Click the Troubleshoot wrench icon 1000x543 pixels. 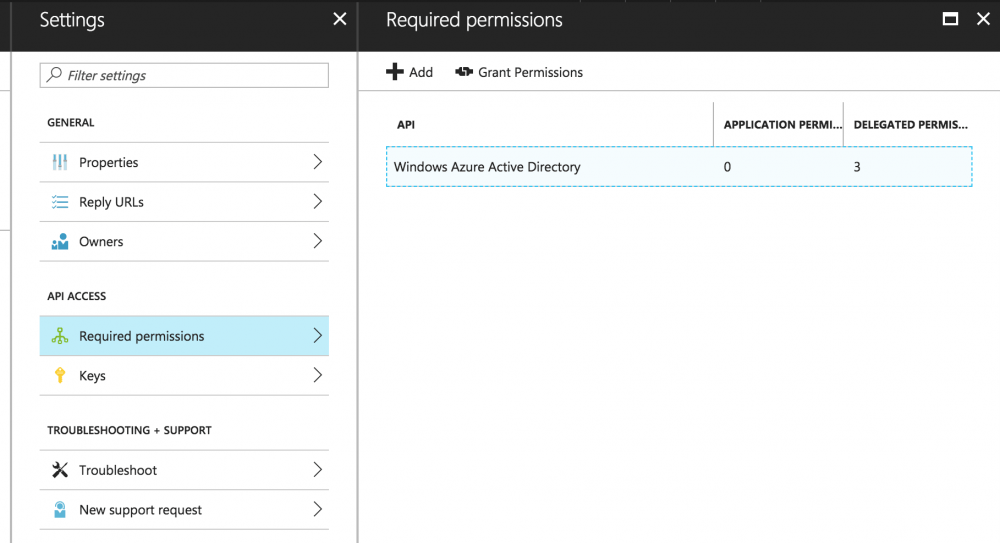[60, 470]
